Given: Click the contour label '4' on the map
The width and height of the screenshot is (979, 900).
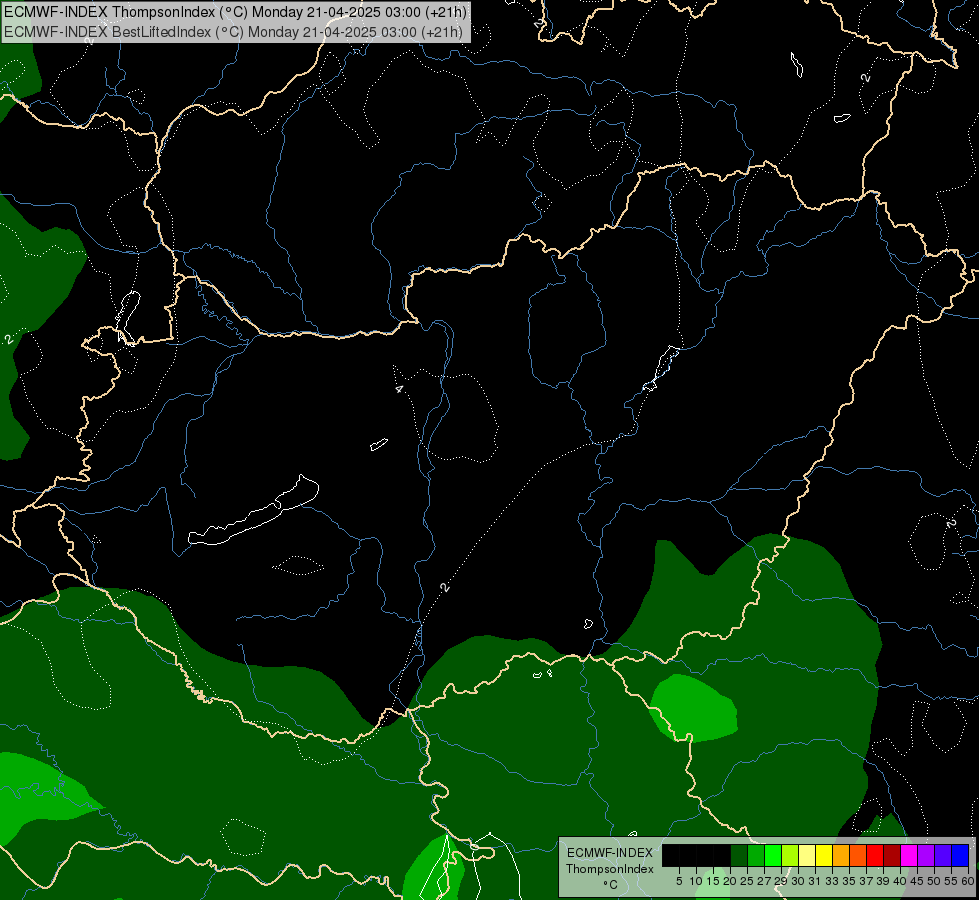Looking at the screenshot, I should point(399,388).
